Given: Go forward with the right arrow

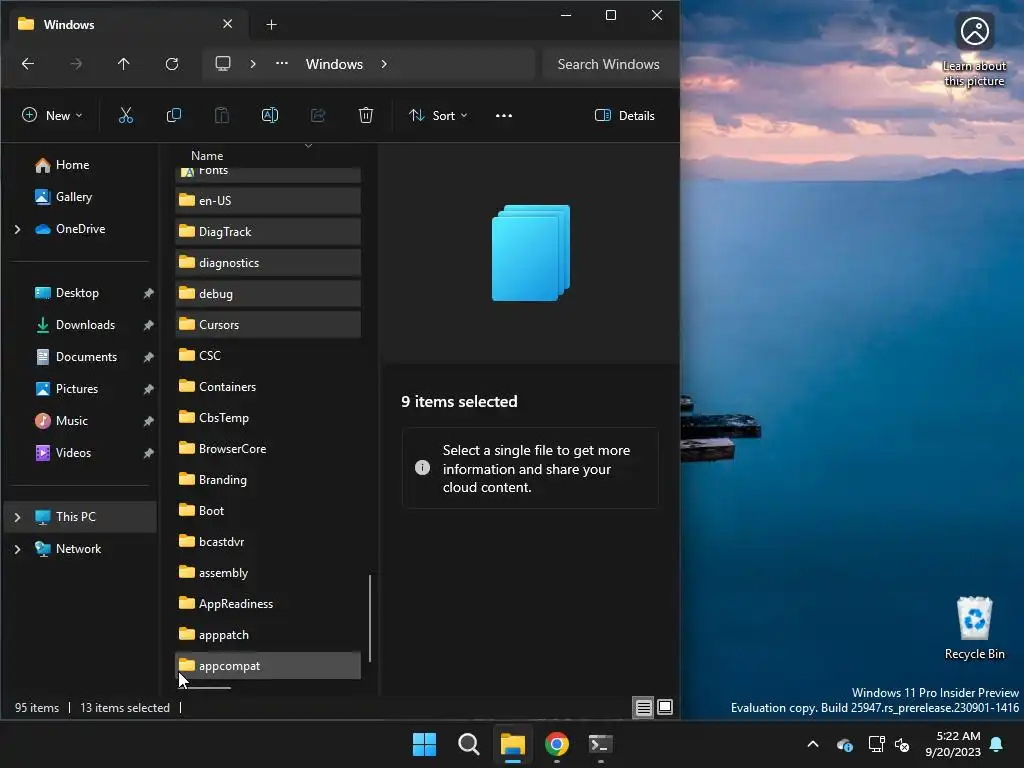Looking at the screenshot, I should [x=76, y=64].
